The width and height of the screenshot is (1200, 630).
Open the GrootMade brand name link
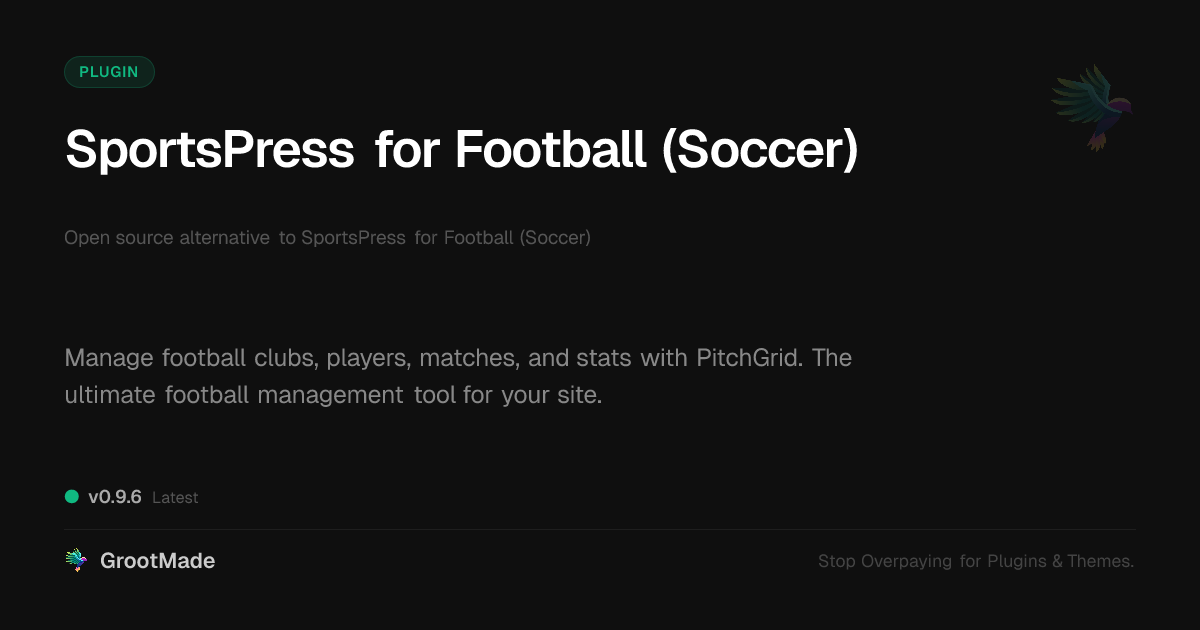(157, 561)
